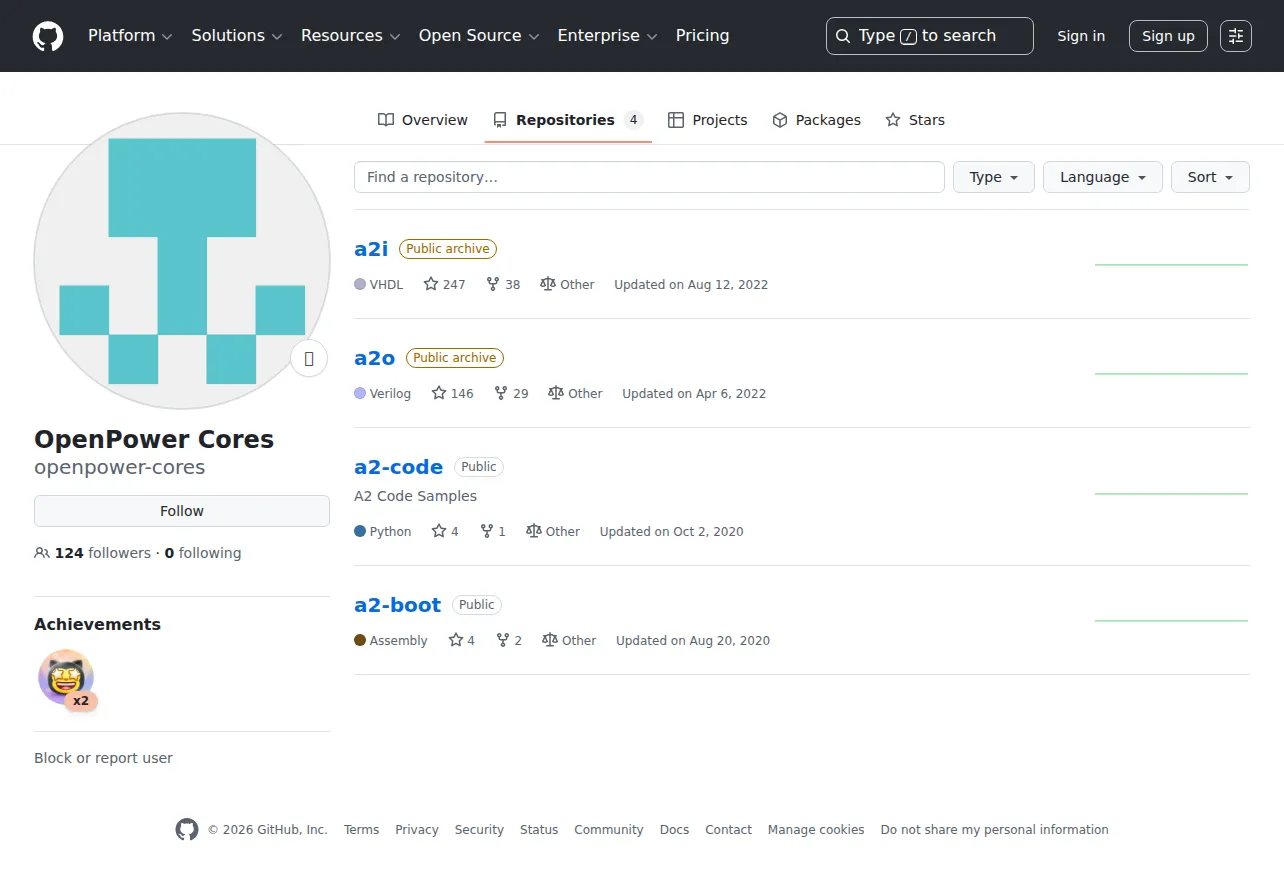
Task: Open the Language filter dropdown
Action: (x=1103, y=177)
